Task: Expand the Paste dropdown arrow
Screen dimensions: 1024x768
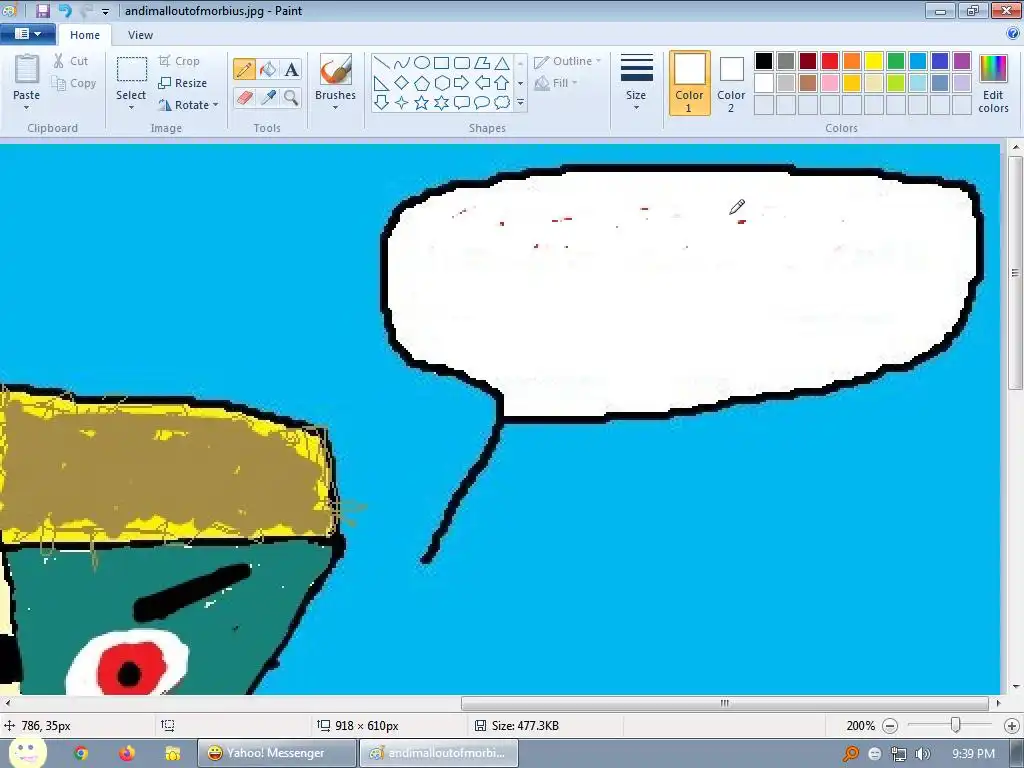Action: pos(27,107)
